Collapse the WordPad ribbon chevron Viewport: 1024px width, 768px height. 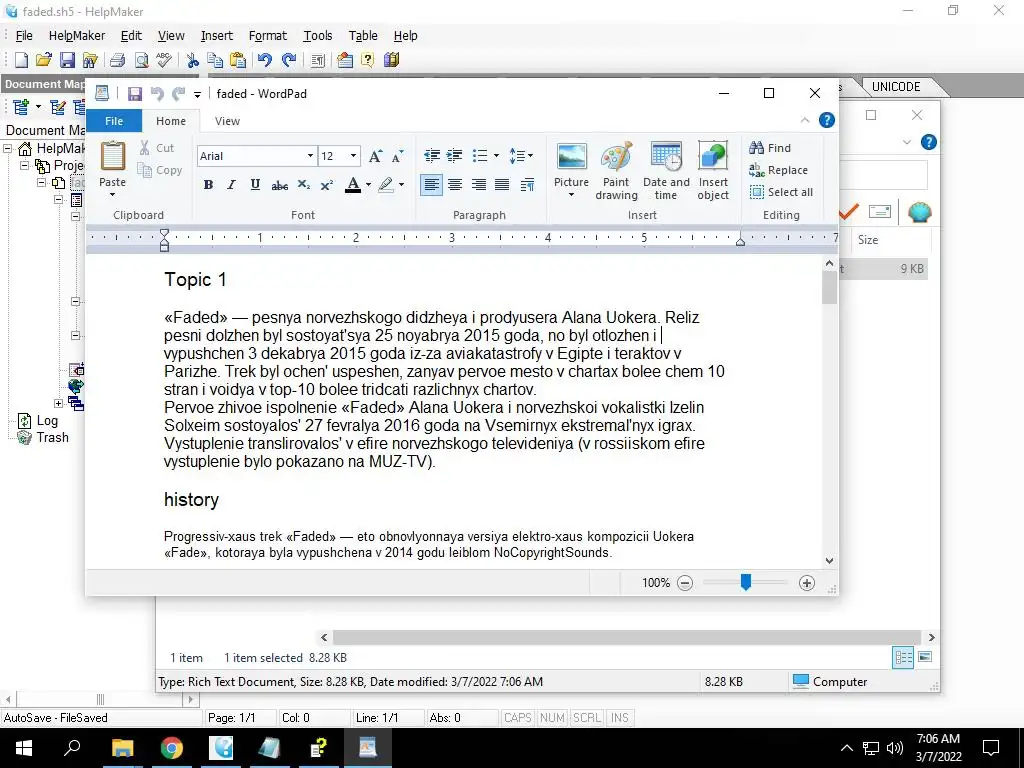tap(805, 120)
